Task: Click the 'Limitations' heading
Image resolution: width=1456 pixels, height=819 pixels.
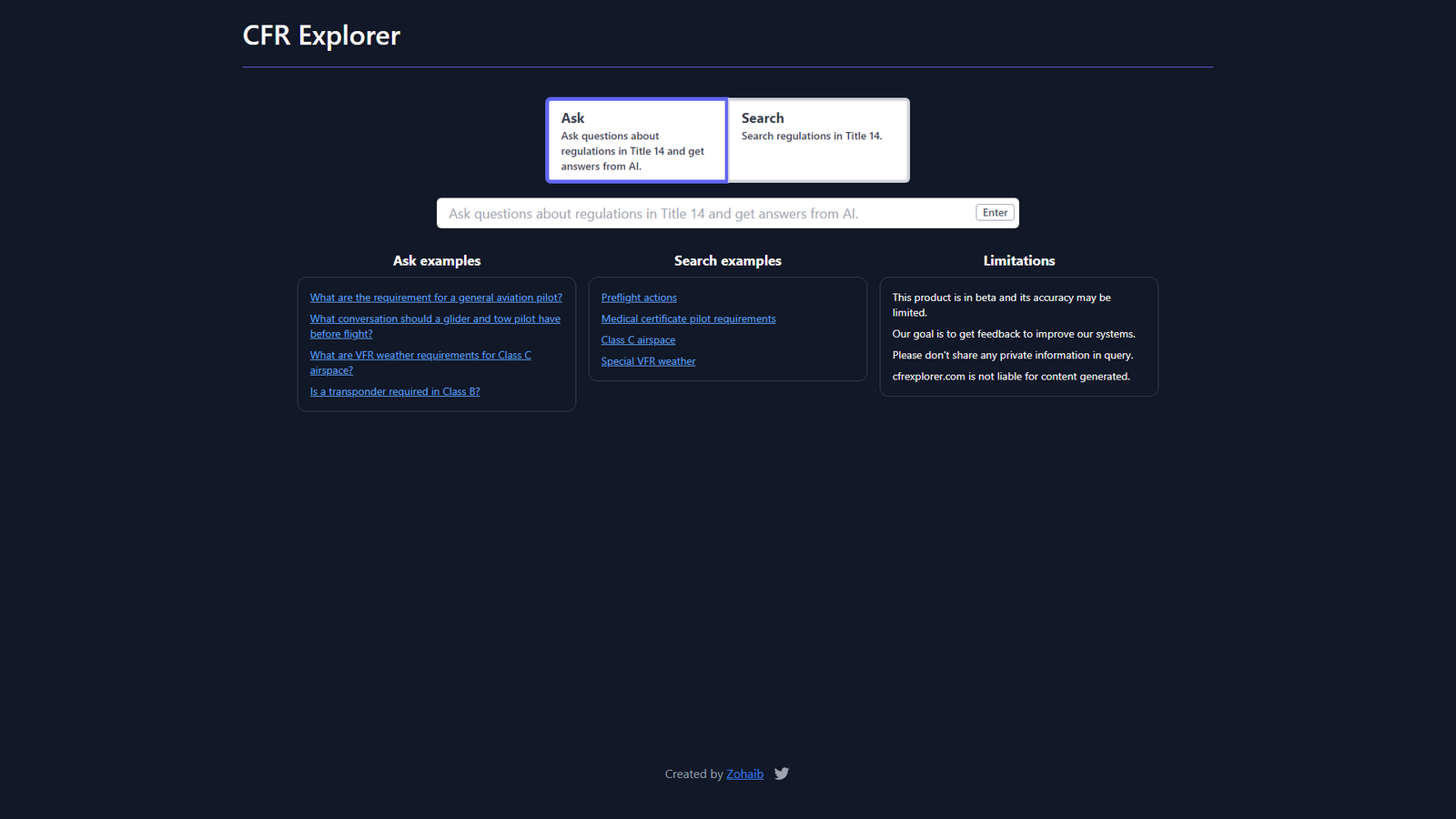Action: (1019, 260)
